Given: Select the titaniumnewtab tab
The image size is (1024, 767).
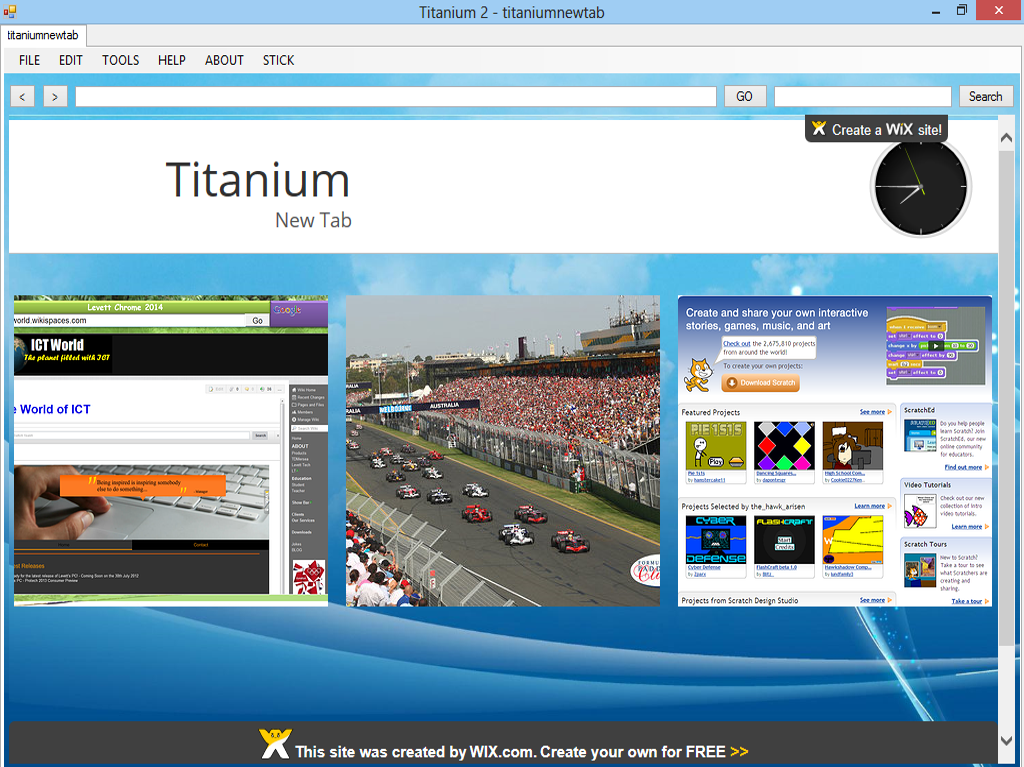Looking at the screenshot, I should (x=43, y=35).
